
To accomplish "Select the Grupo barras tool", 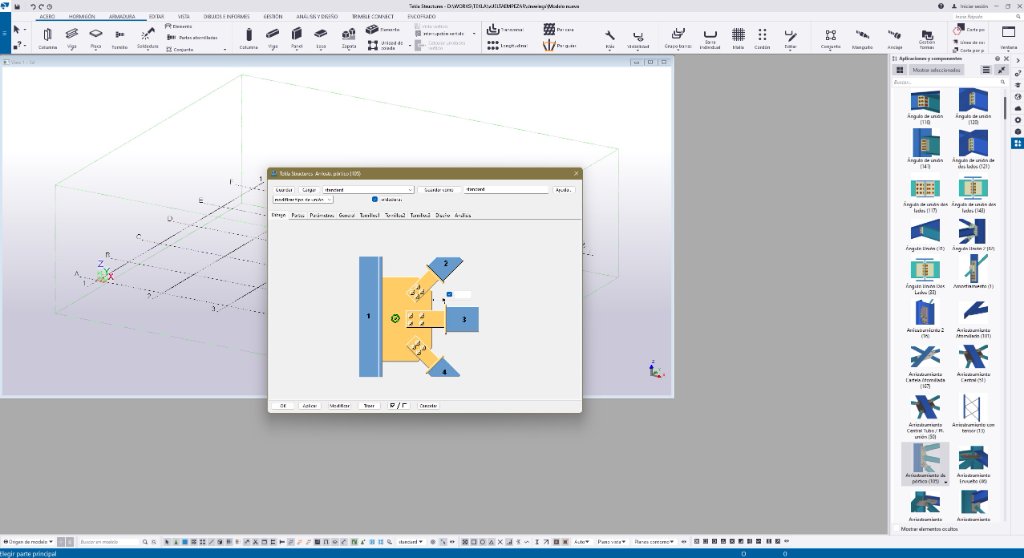I will (x=678, y=38).
